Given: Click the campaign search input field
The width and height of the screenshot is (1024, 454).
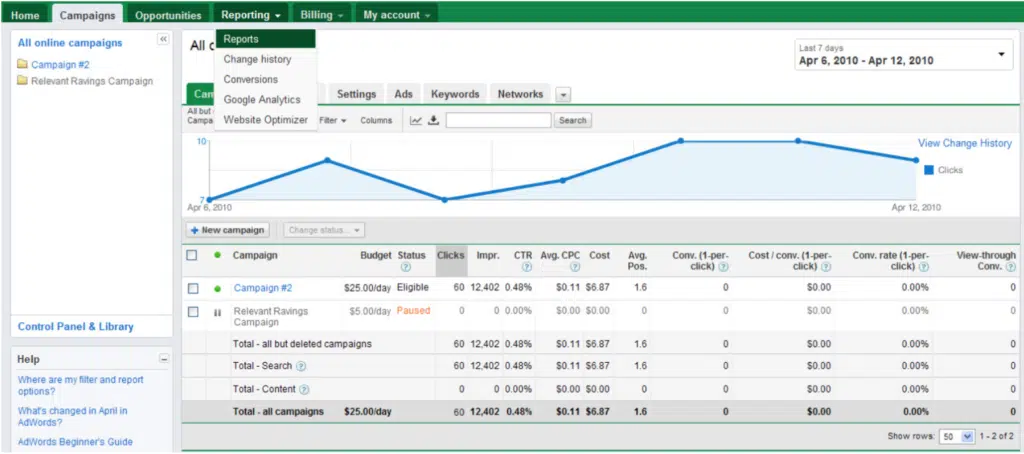Looking at the screenshot, I should pyautogui.click(x=498, y=120).
